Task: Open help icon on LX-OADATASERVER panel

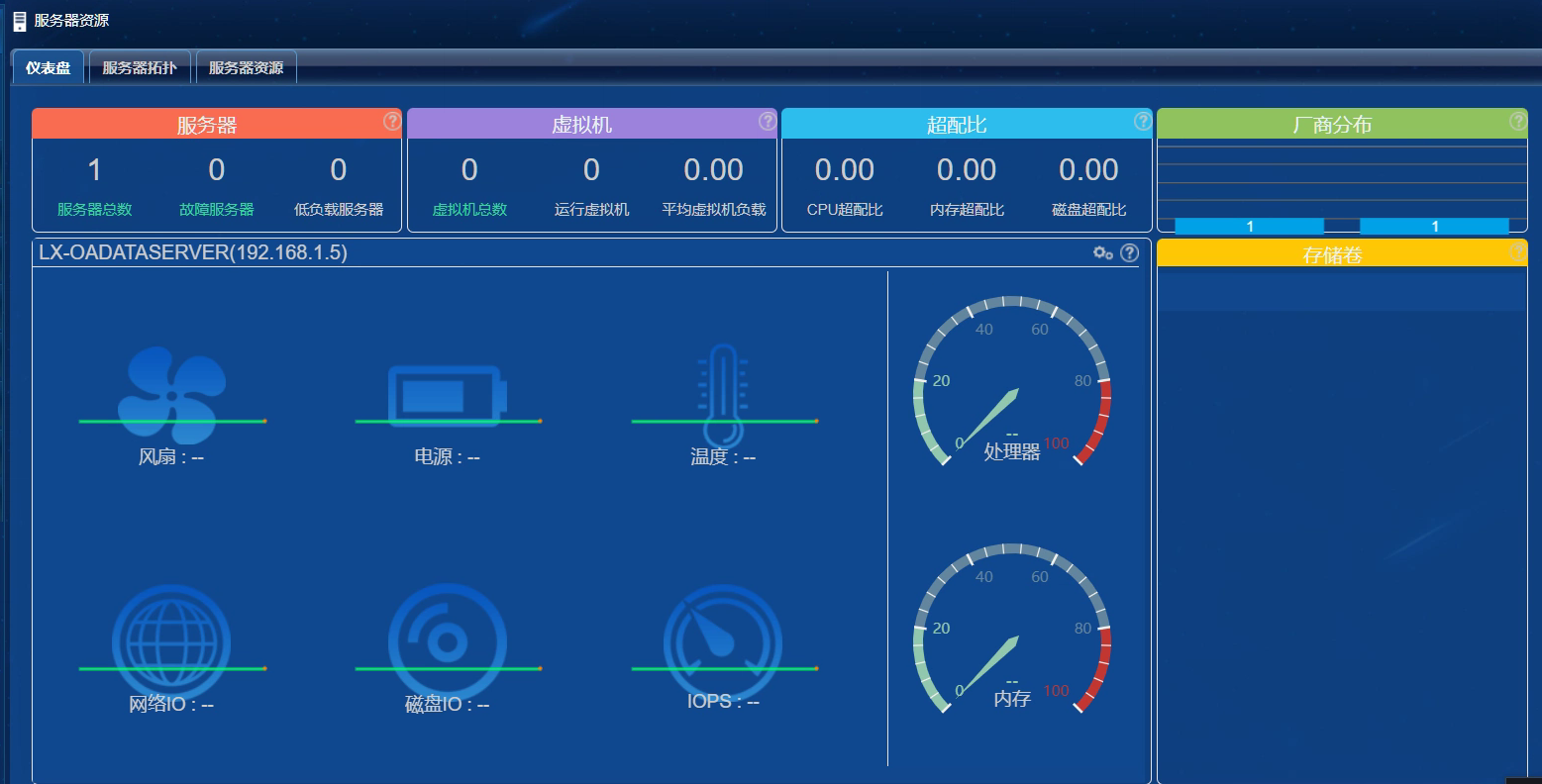Action: coord(1130,252)
